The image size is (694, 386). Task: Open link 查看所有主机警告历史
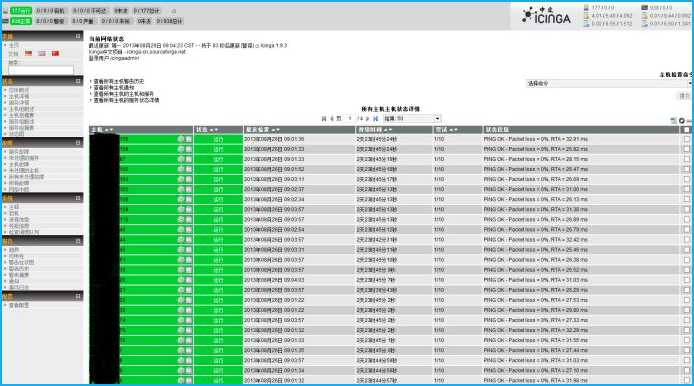point(119,81)
